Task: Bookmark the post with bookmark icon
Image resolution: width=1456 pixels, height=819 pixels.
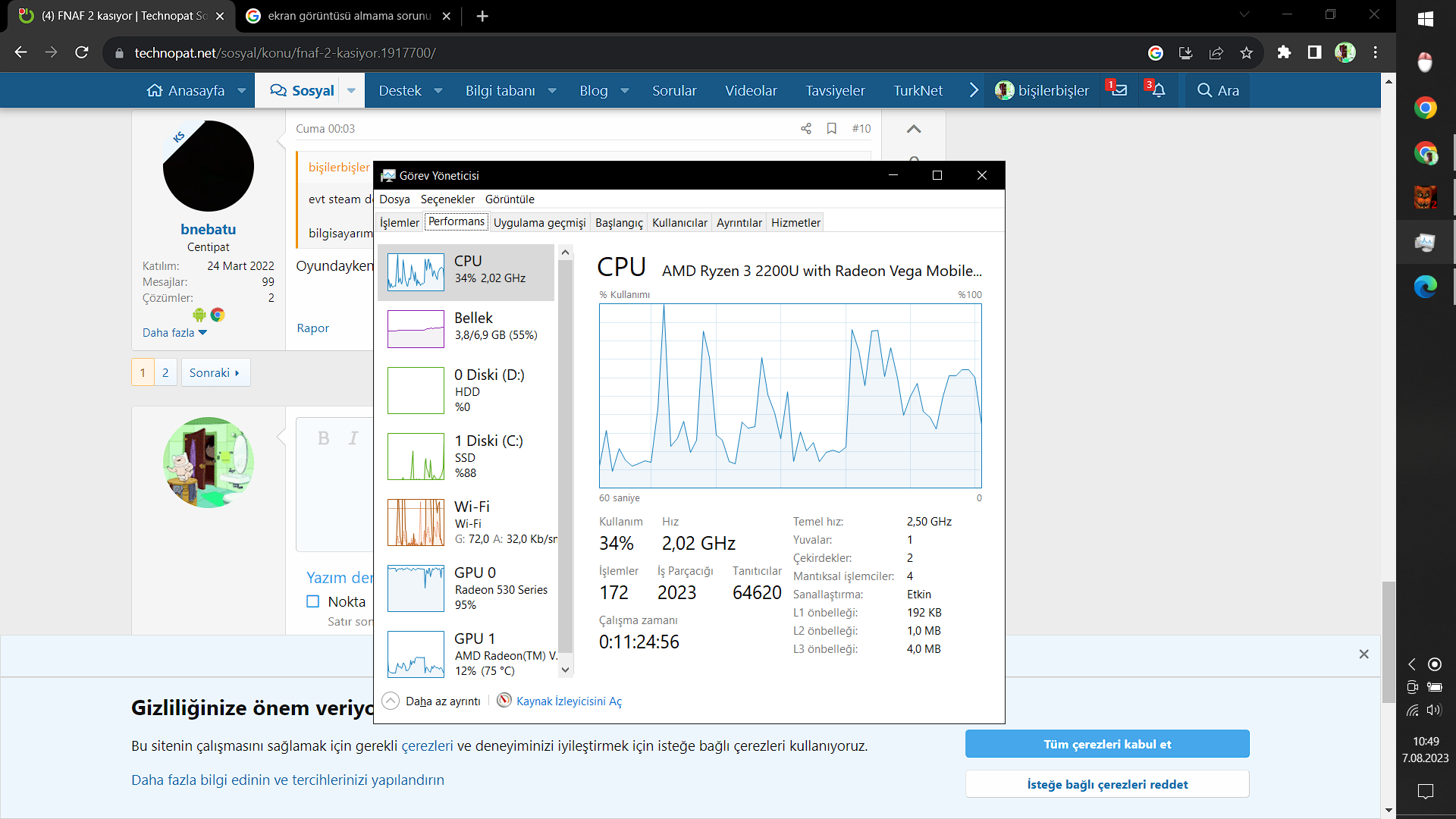Action: (832, 129)
